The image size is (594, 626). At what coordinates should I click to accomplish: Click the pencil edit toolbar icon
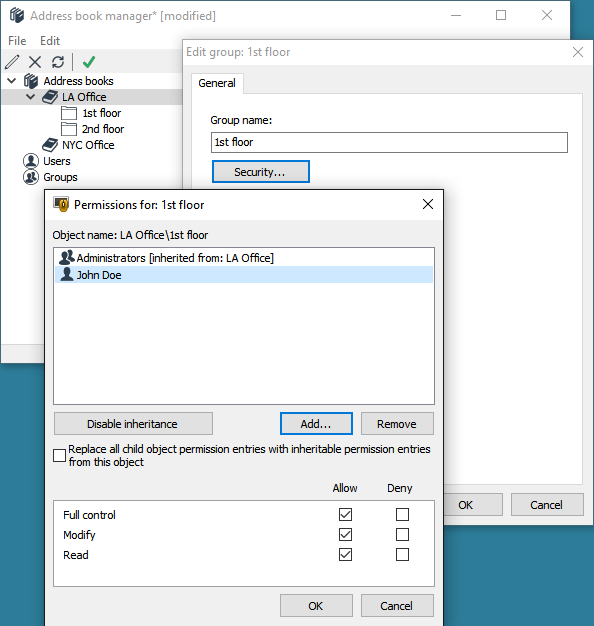[x=12, y=62]
